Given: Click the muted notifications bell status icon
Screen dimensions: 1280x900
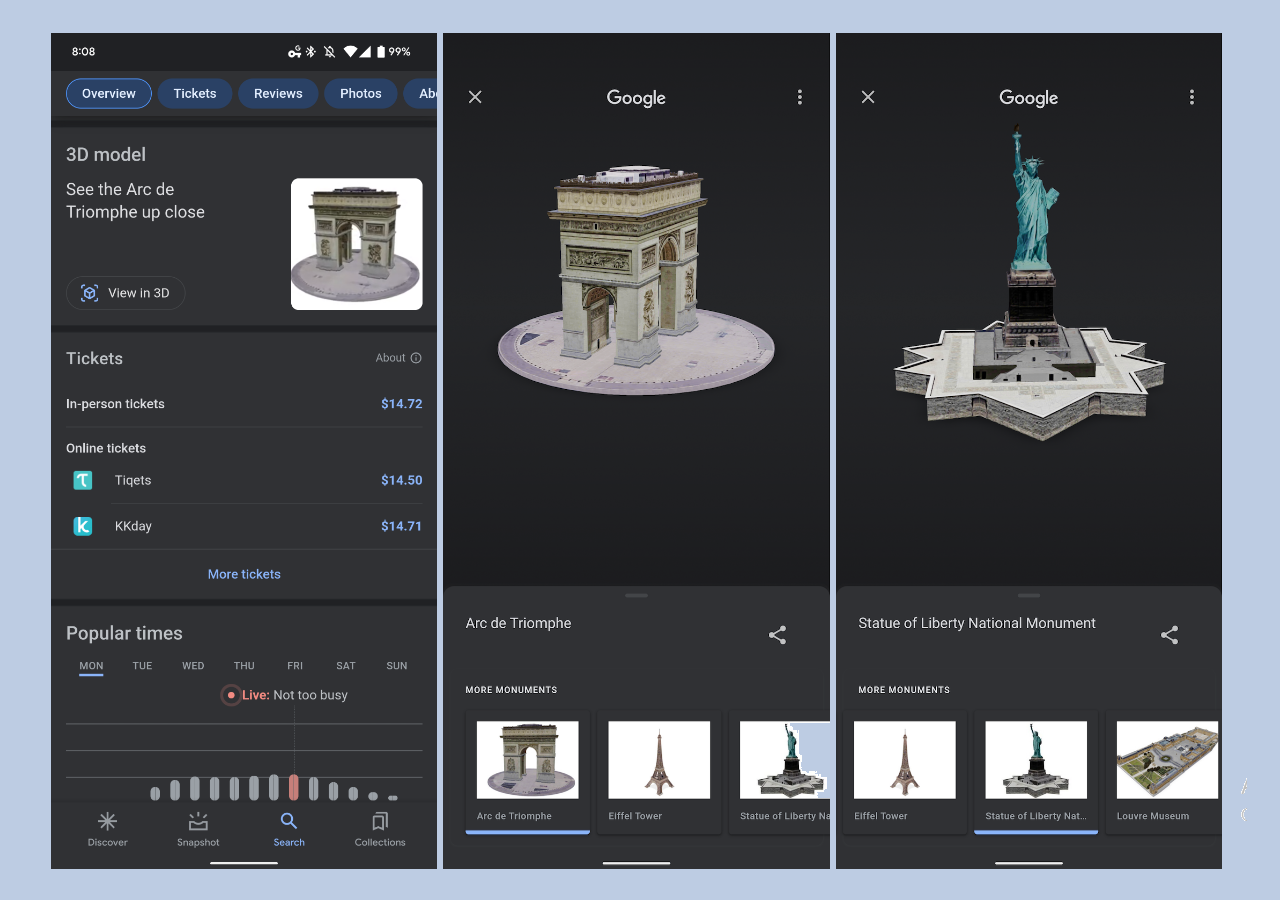Looking at the screenshot, I should coord(329,51).
